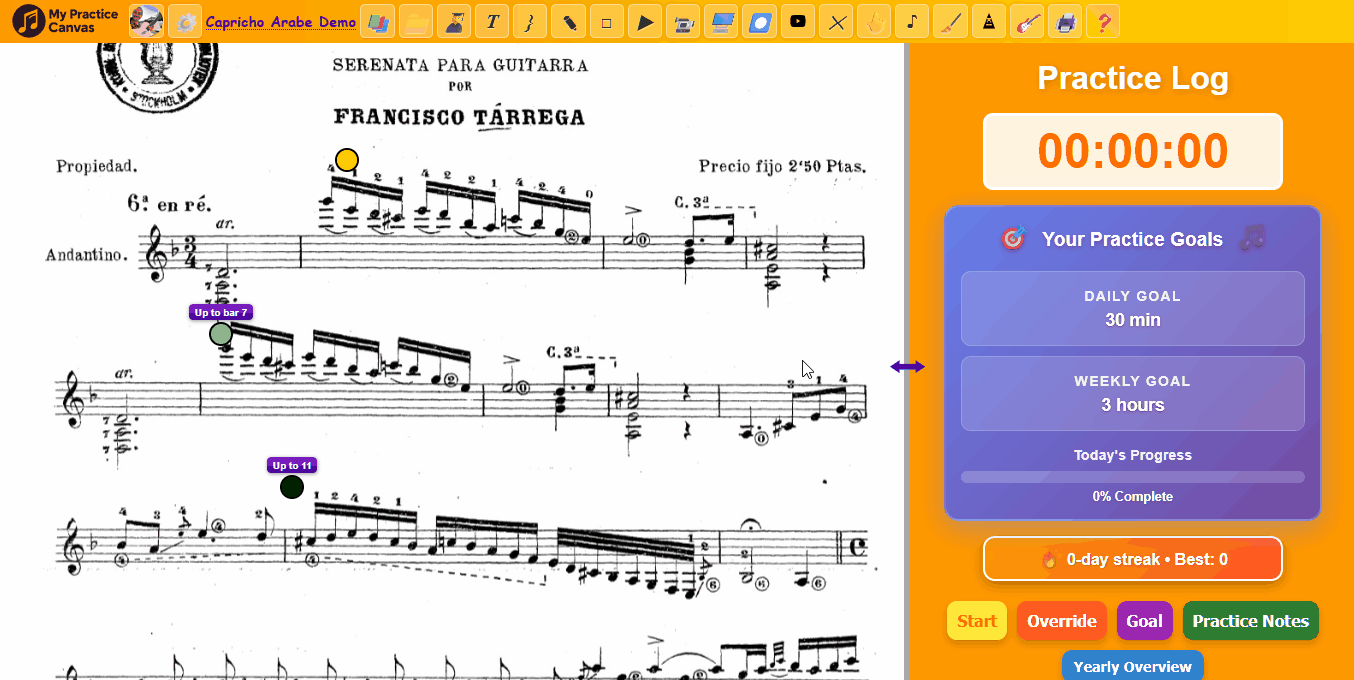Open the Yearly Overview
This screenshot has height=680, width=1354.
[1132, 666]
